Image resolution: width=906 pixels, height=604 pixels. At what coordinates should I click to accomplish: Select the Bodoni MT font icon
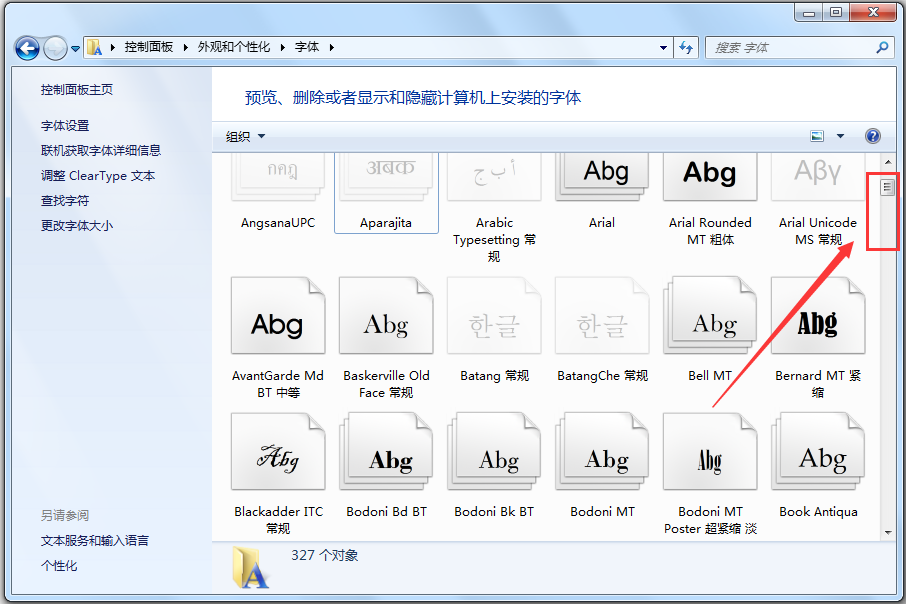(x=602, y=451)
